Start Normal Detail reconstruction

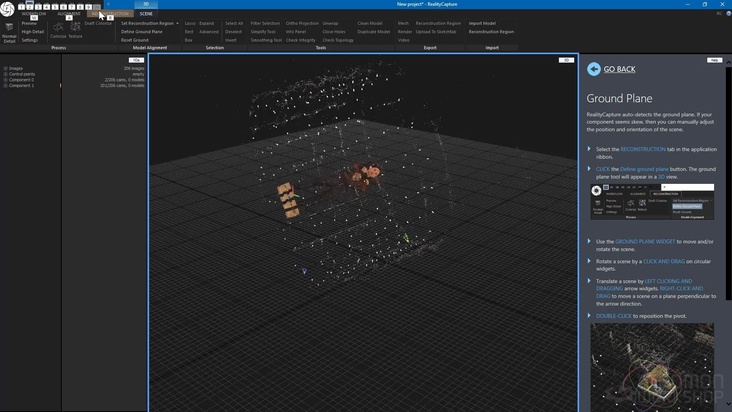[x=9, y=32]
